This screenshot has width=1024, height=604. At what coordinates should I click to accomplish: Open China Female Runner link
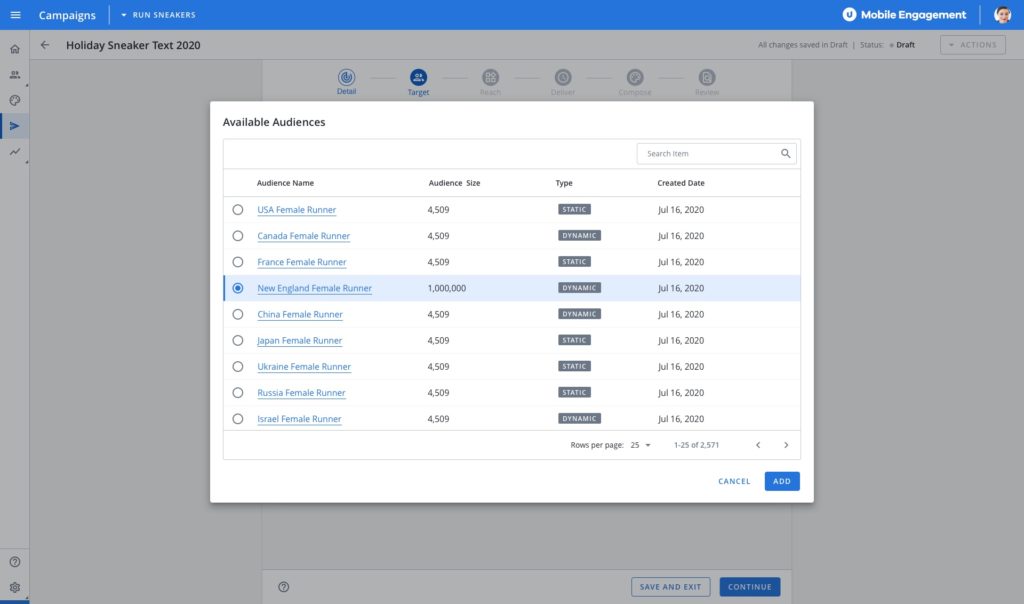[x=300, y=314]
